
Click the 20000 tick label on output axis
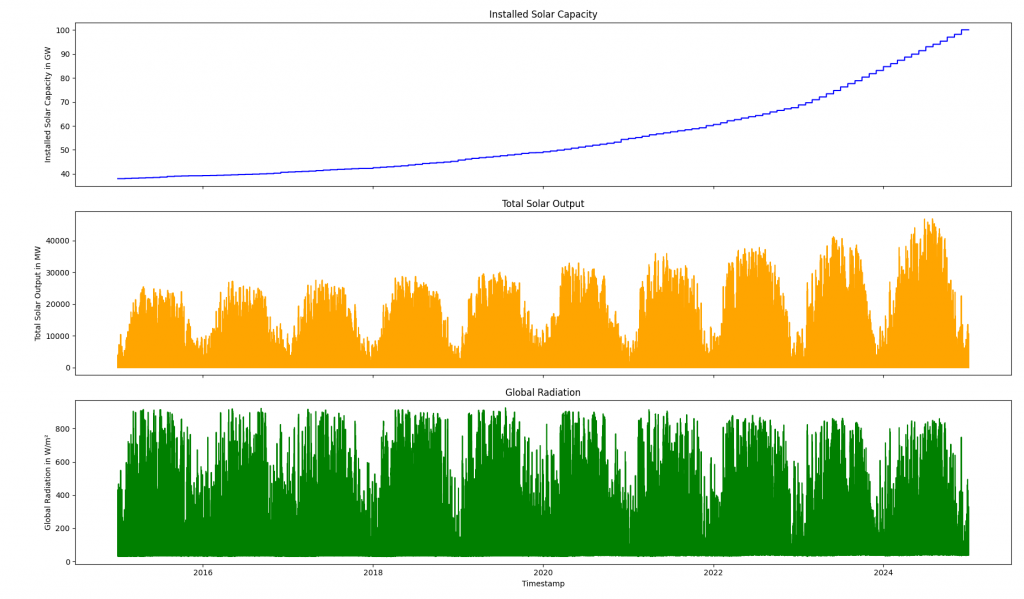coord(53,305)
